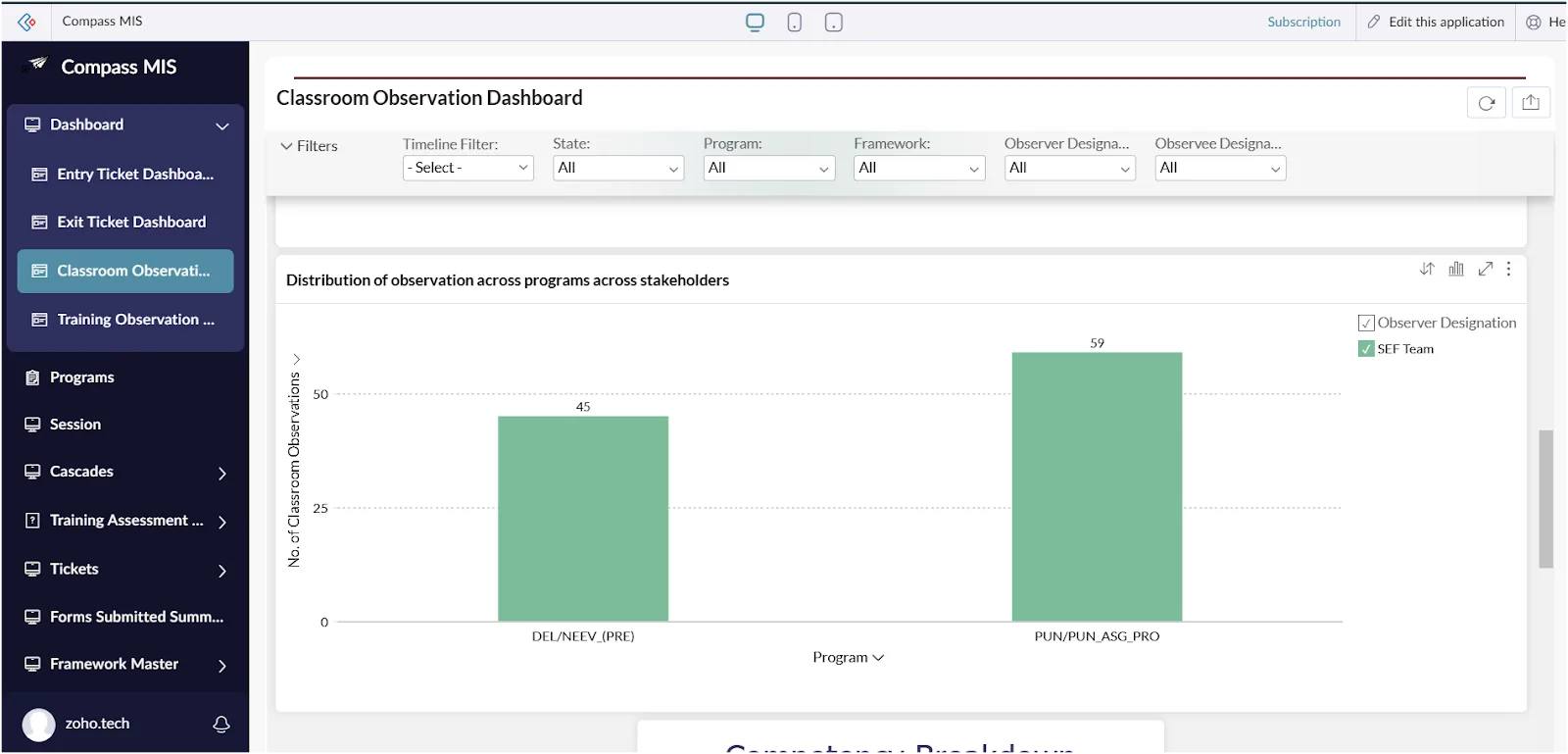Toggle the Observer Designation legend checkbox
Screen dimensions: 1568x754
1366,323
